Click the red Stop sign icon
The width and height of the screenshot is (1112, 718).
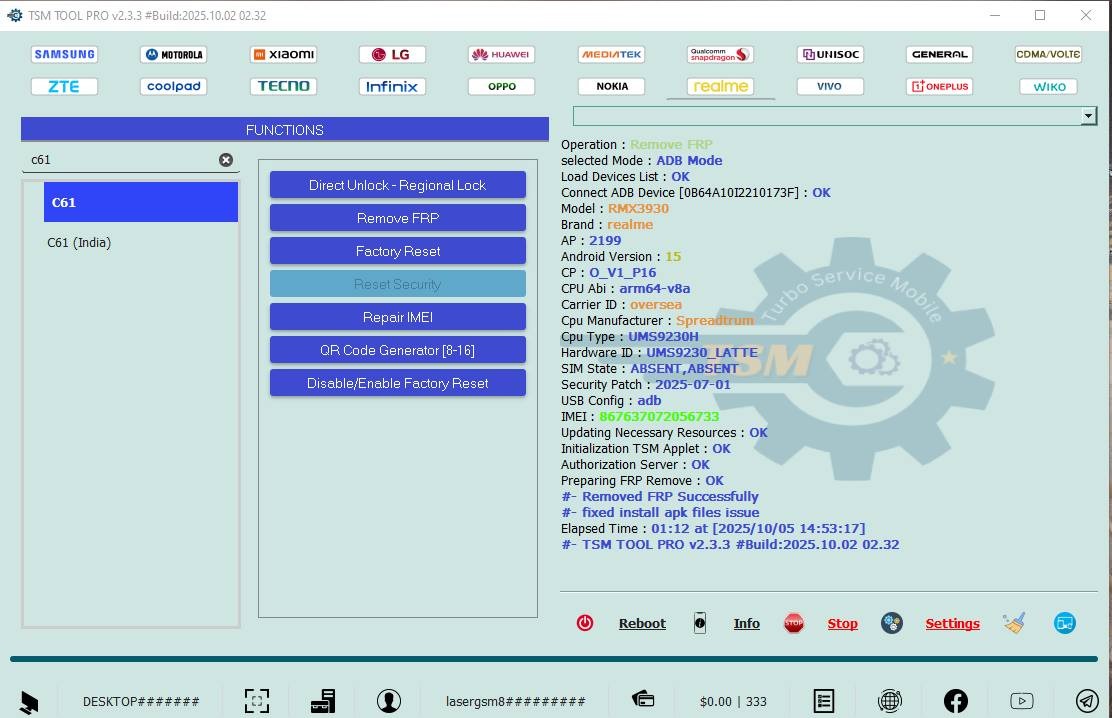point(794,623)
